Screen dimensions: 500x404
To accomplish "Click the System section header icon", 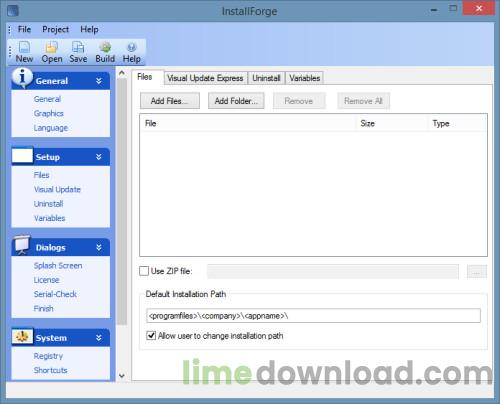I will 22,337.
